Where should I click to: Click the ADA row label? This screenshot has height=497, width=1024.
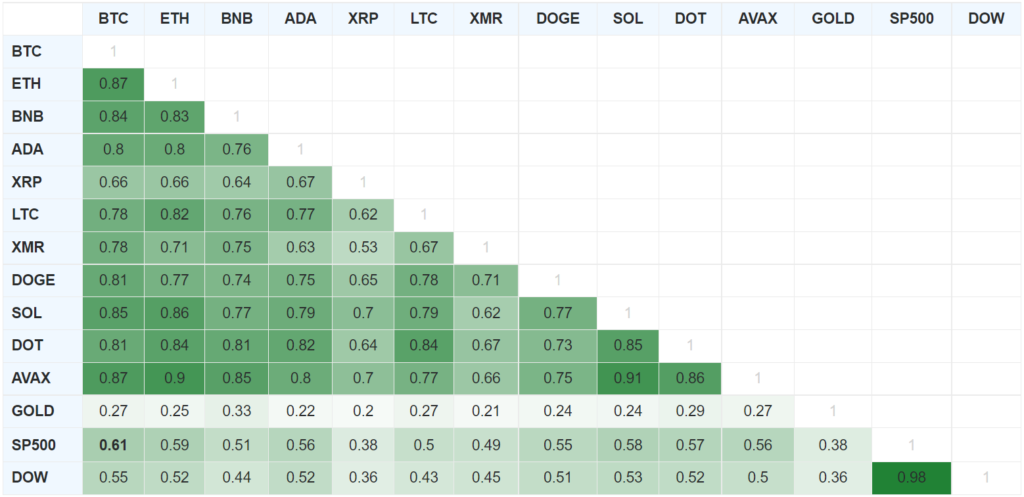(x=26, y=149)
